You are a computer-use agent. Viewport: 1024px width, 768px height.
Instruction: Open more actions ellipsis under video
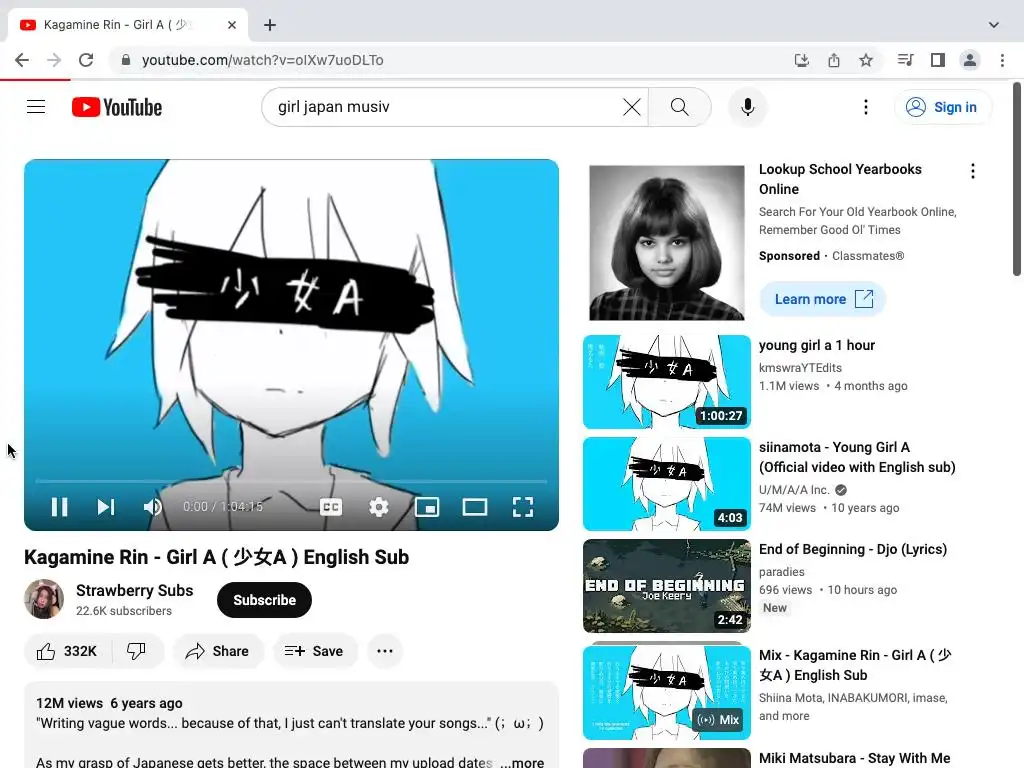point(385,651)
